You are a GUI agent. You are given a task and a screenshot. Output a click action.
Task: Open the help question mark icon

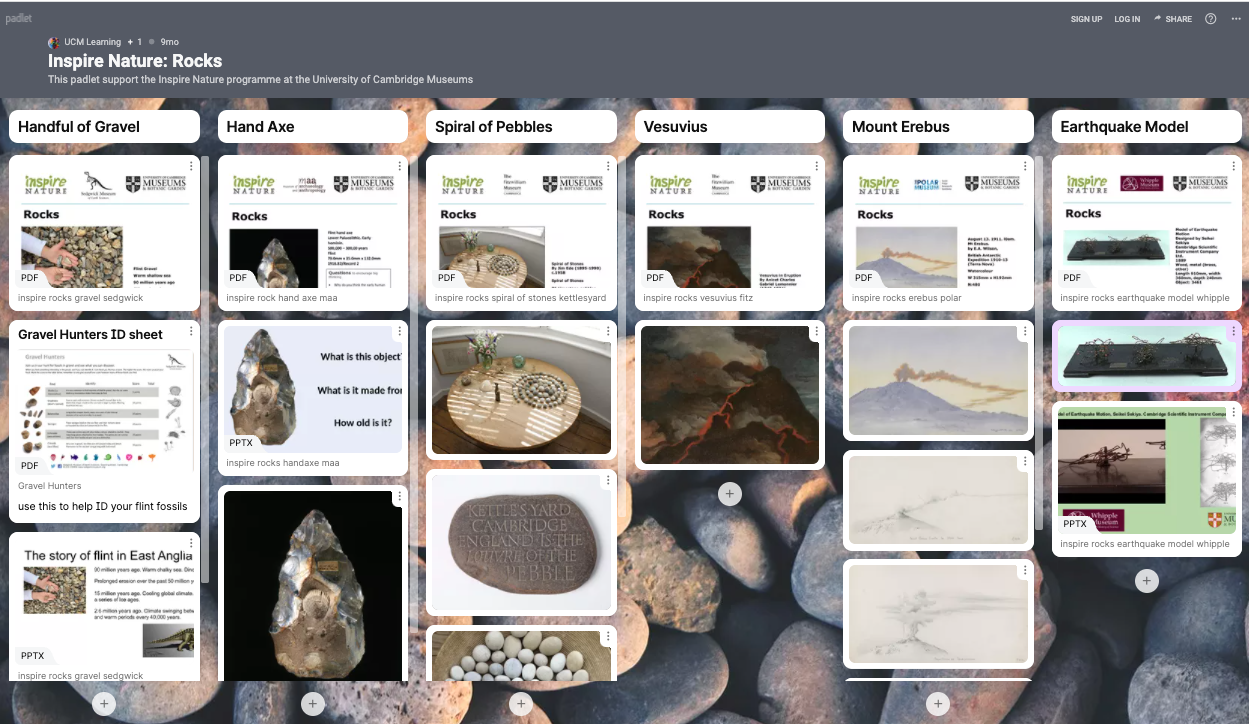(x=1211, y=19)
